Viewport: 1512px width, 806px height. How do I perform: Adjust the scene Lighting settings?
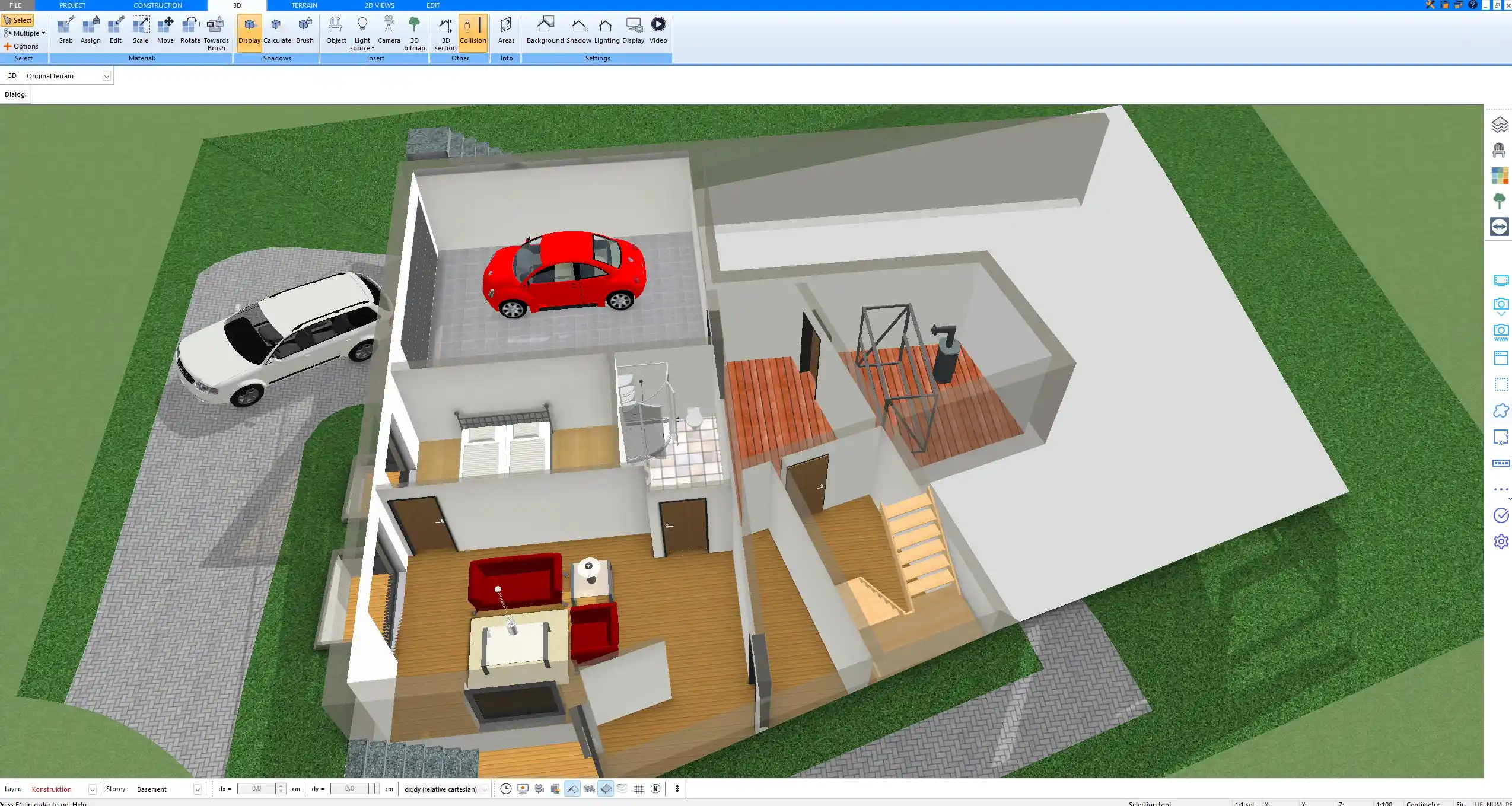pos(605,30)
